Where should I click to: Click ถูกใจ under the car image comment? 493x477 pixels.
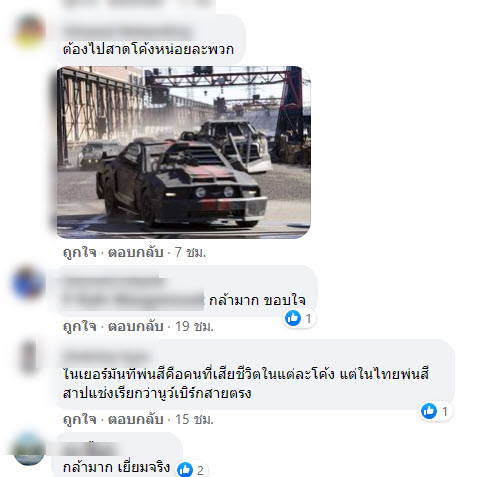[80, 252]
